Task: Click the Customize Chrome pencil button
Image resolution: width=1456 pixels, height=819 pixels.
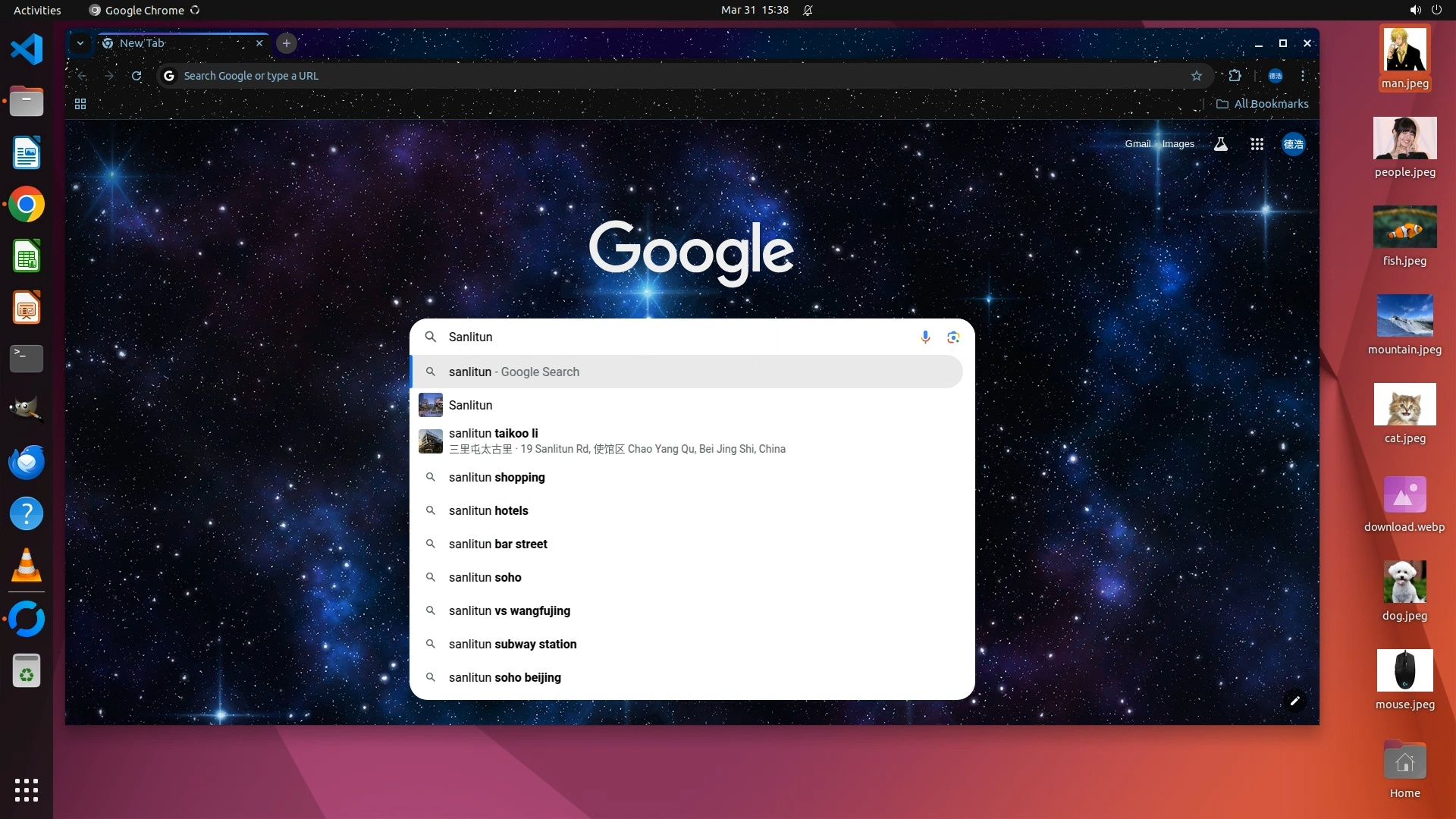Action: pyautogui.click(x=1294, y=701)
